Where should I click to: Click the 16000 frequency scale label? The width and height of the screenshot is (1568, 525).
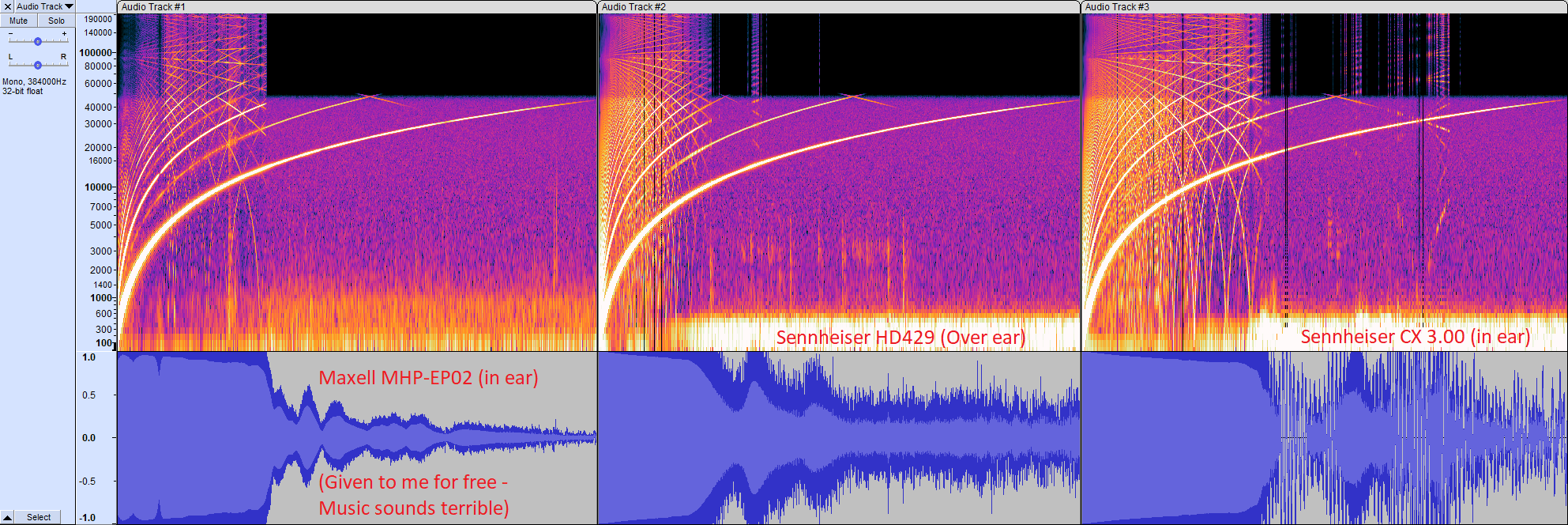100,161
